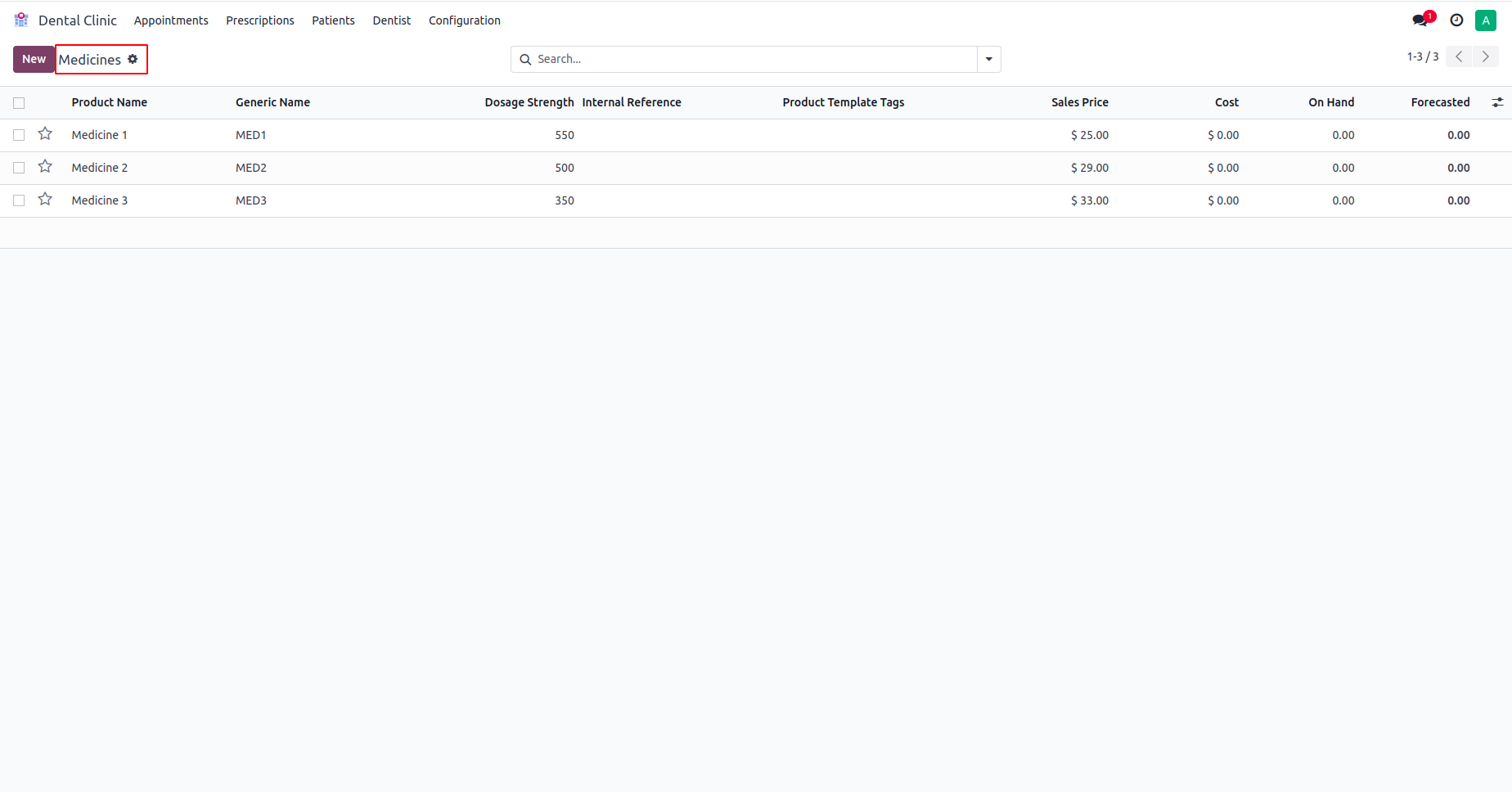This screenshot has width=1512, height=792.
Task: Open the activities clock icon
Action: [x=1456, y=20]
